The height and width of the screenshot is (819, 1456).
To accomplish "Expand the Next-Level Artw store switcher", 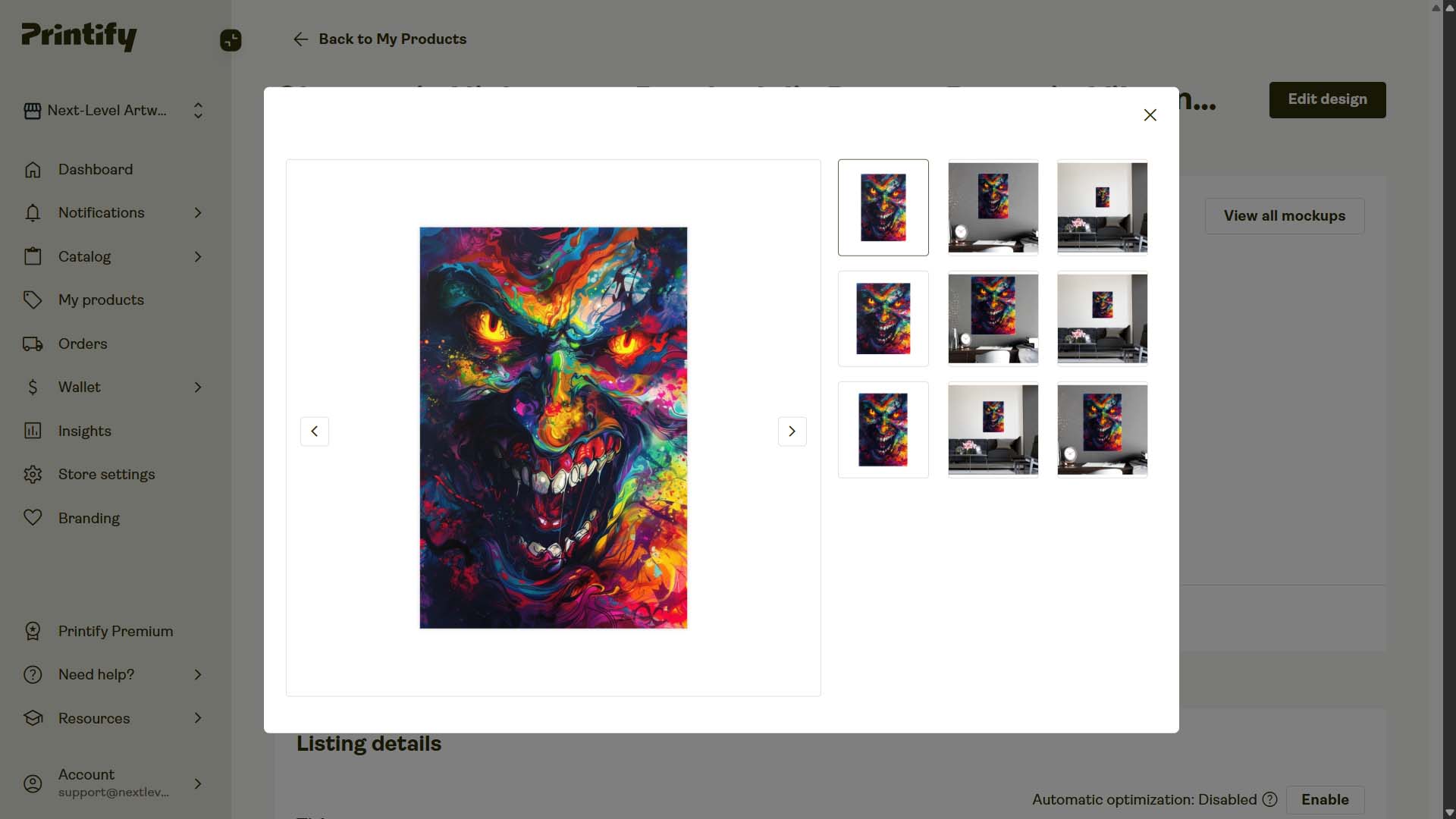I will click(197, 111).
